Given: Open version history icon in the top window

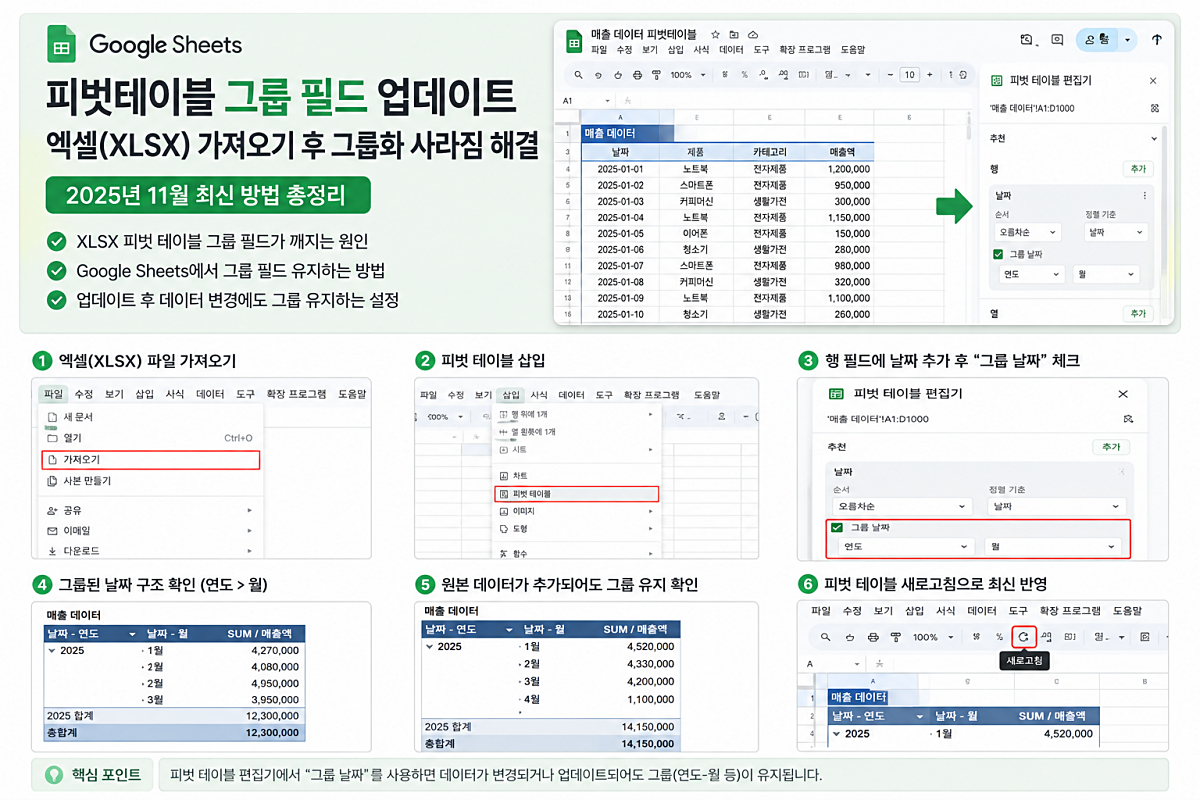Looking at the screenshot, I should pyautogui.click(x=1026, y=40).
